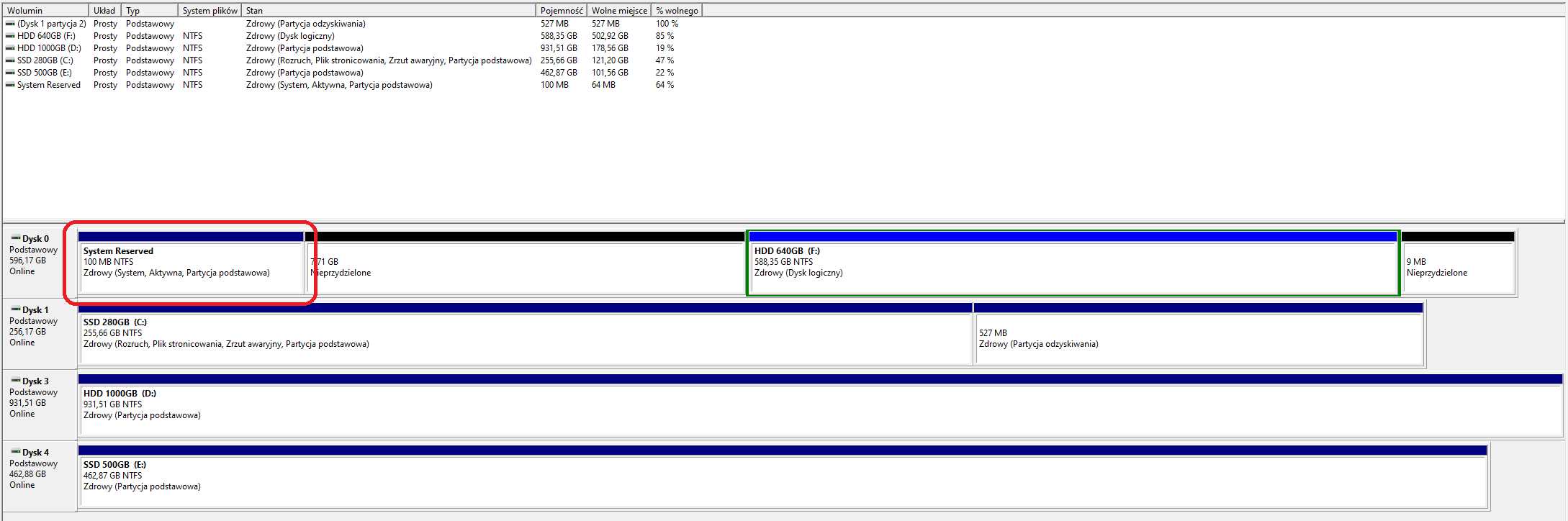
Task: Sort by the Układ column header
Action: click(106, 11)
